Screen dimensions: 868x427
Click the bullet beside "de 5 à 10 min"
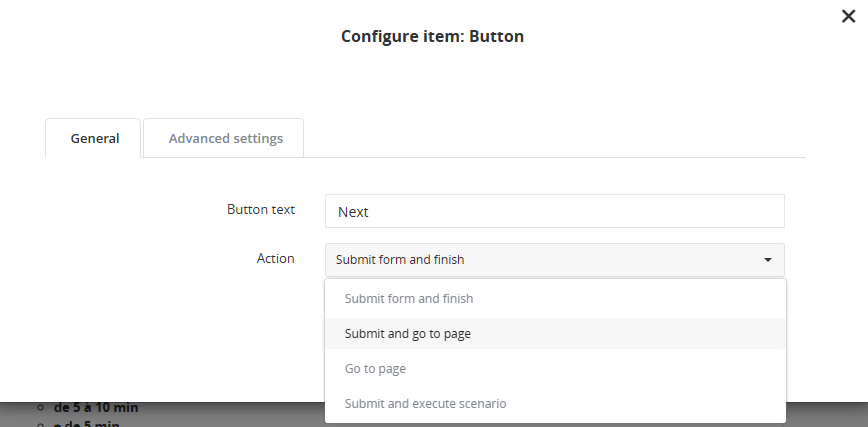coord(41,408)
